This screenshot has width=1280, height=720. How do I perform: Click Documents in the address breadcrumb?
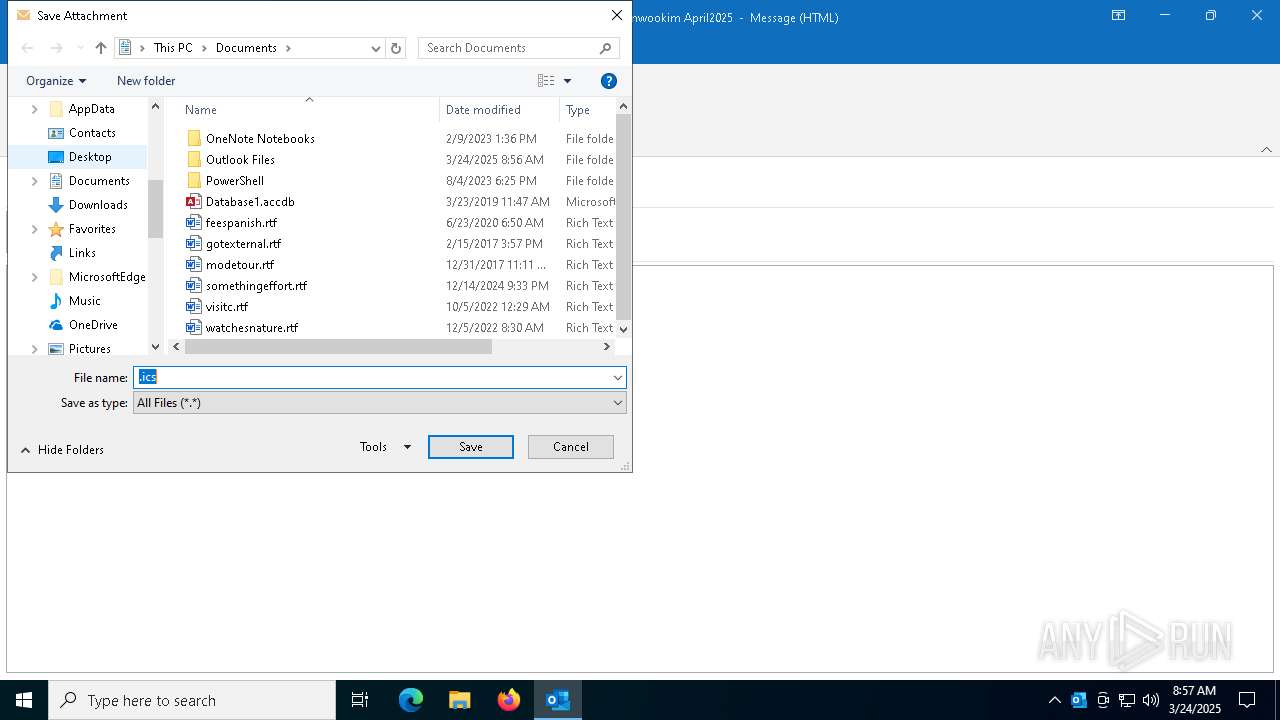[246, 48]
